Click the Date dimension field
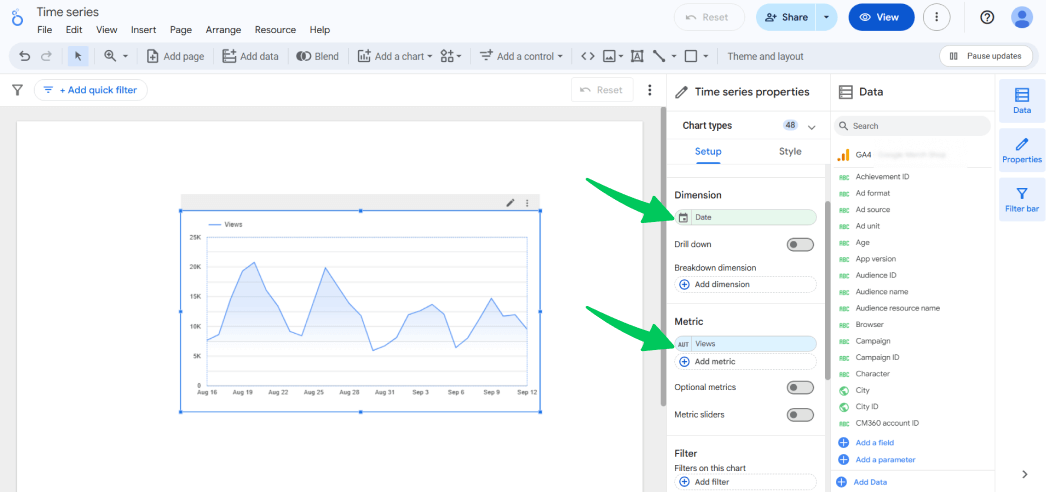The width and height of the screenshot is (1046, 492). (745, 217)
